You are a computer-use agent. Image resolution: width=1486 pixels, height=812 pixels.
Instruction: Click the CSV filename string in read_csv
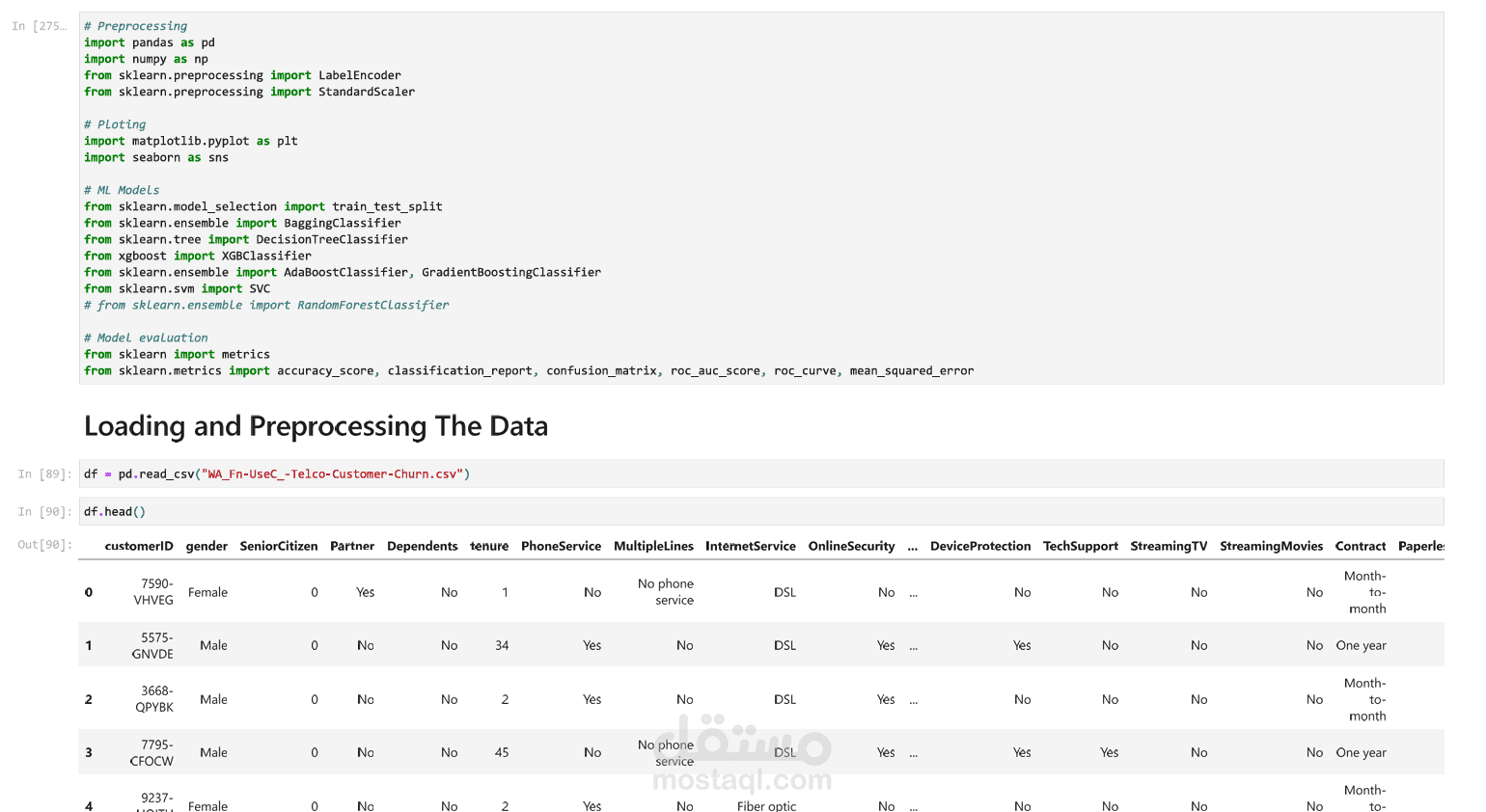pos(333,474)
